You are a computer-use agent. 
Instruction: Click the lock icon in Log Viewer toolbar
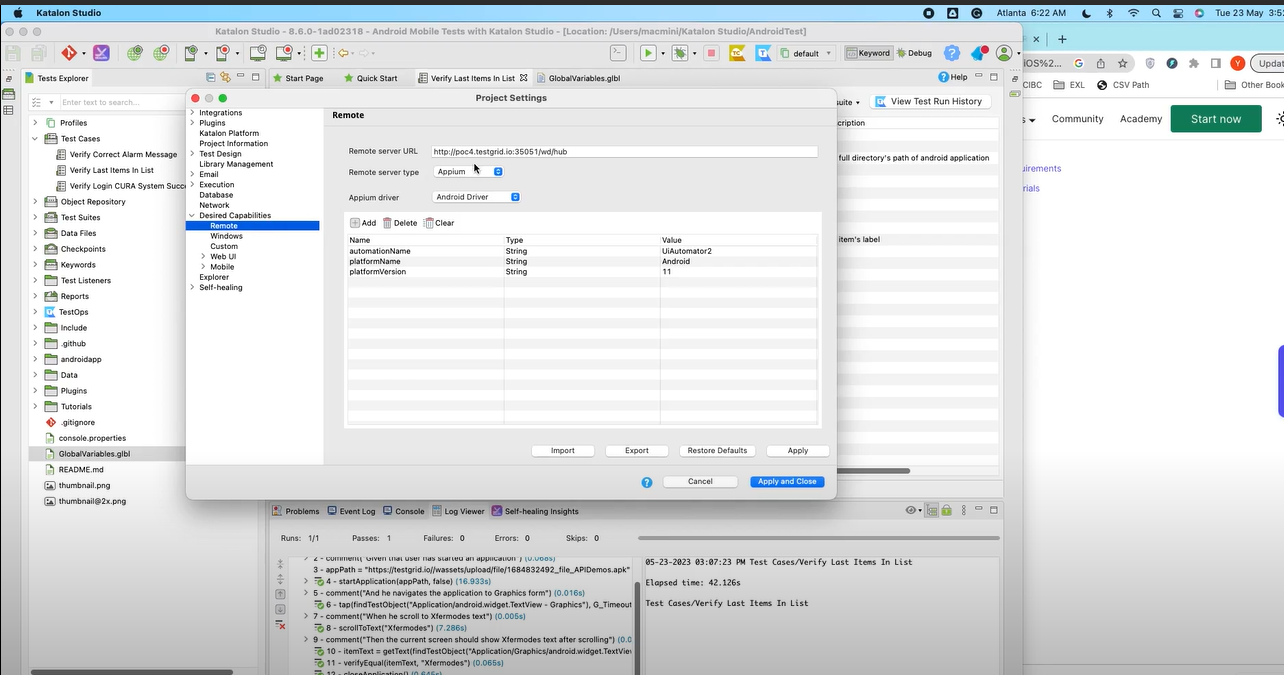946,511
